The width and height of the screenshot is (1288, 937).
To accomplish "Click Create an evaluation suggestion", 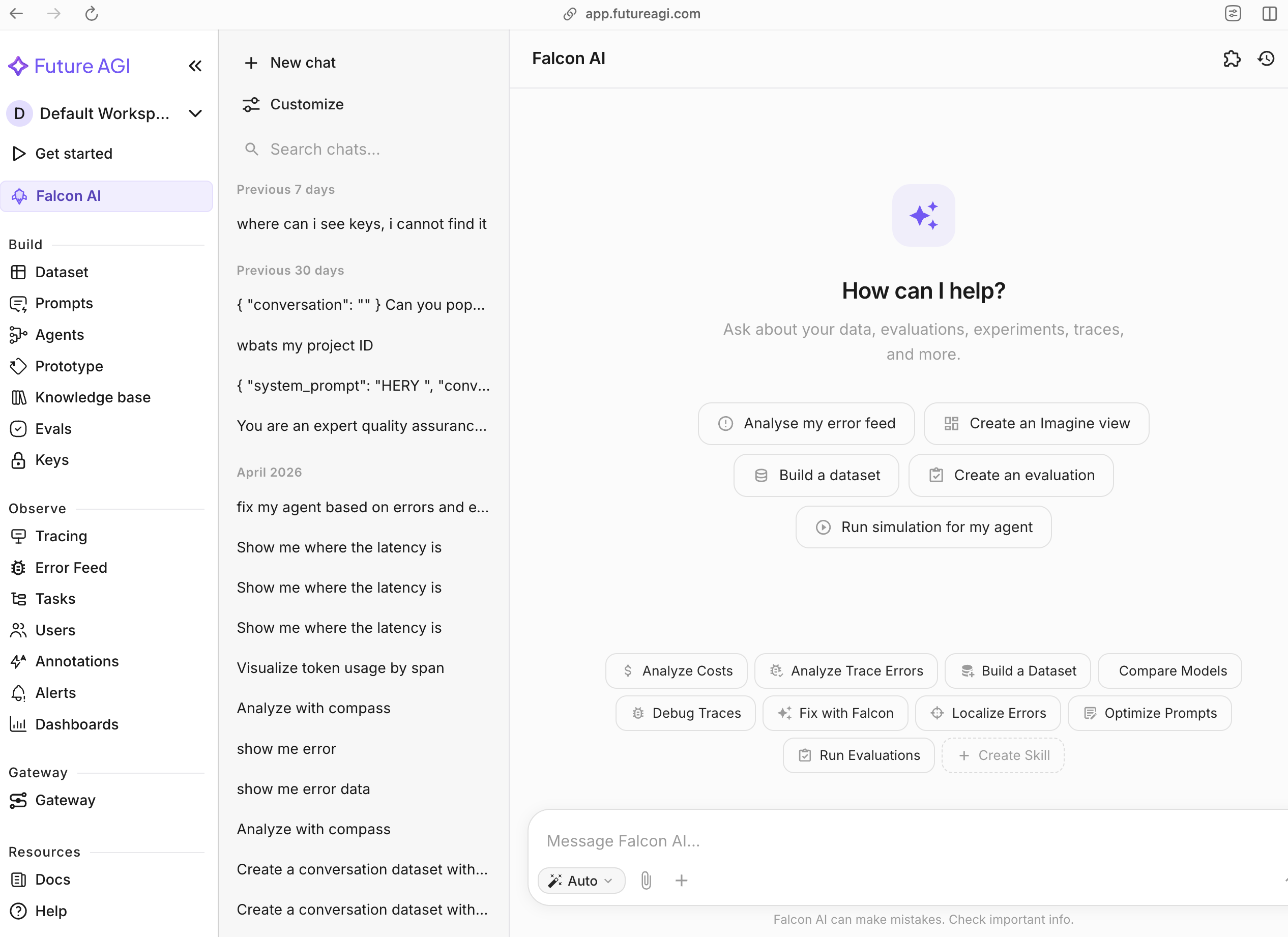I will [1011, 475].
